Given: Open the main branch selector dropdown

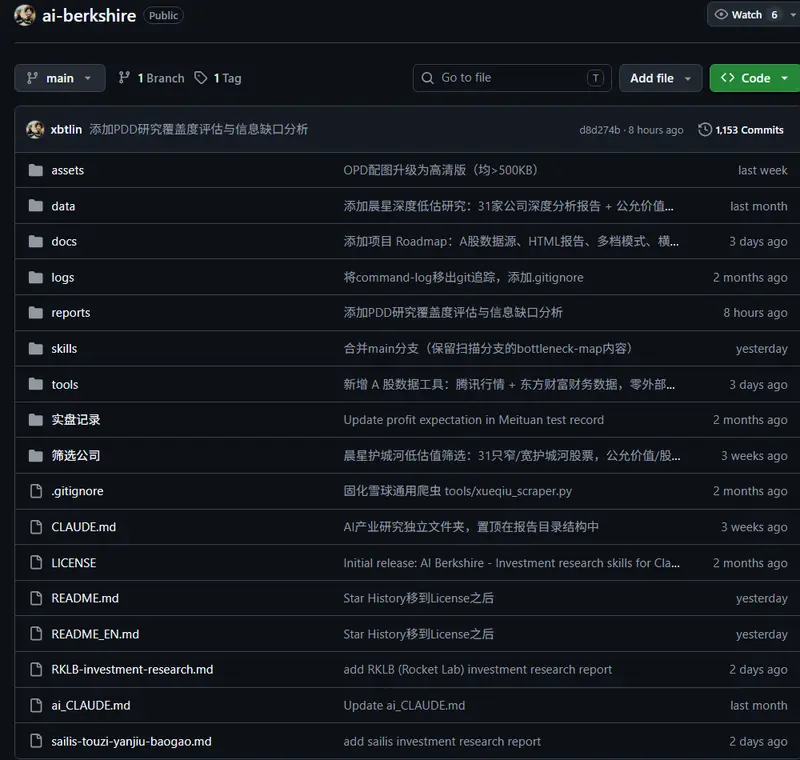Looking at the screenshot, I should point(60,78).
